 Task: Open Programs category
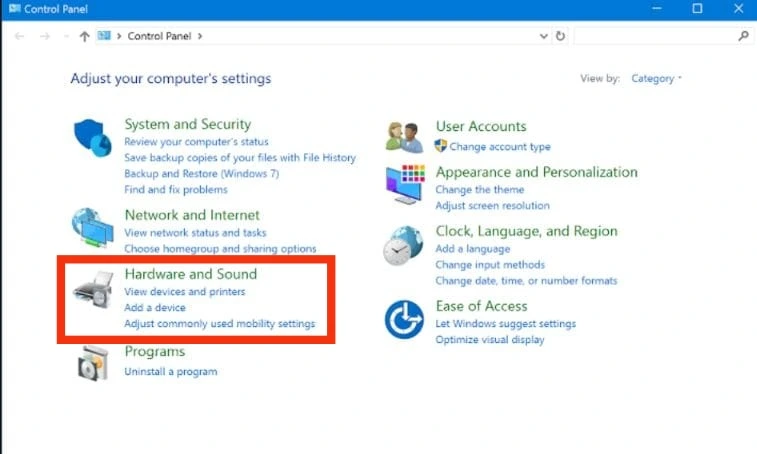tap(154, 352)
